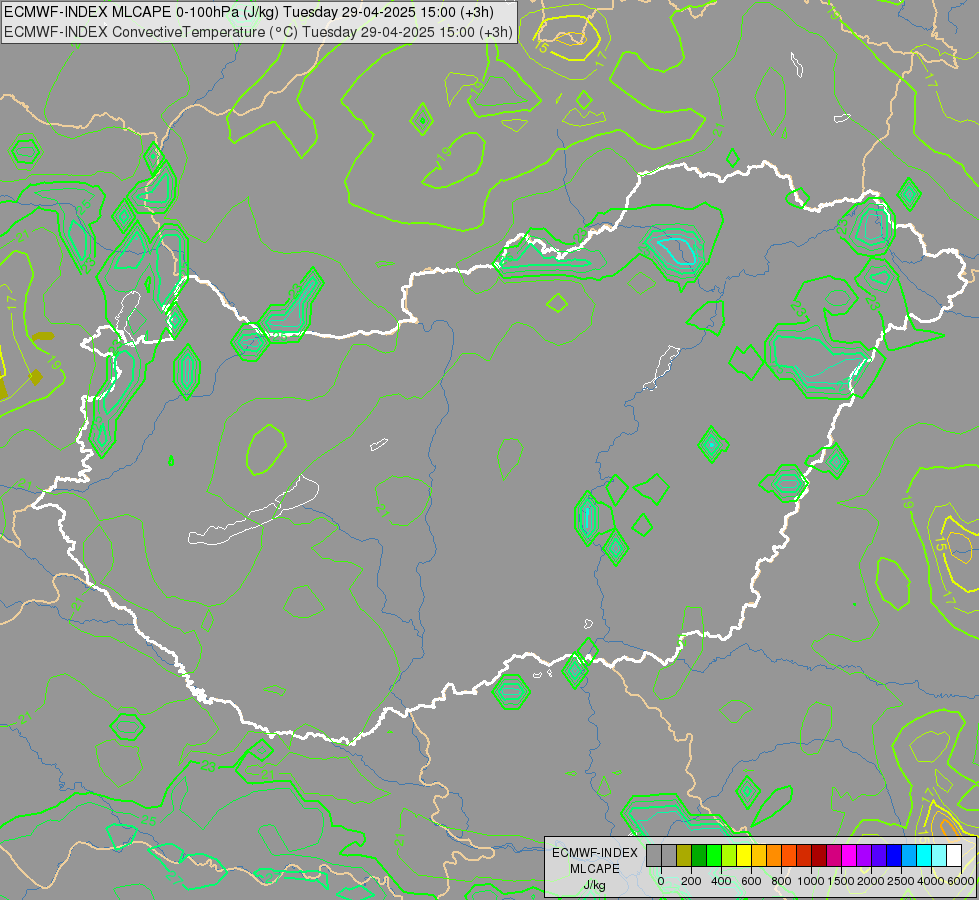Click the 600 tick label on legend
The height and width of the screenshot is (900, 979).
point(751,881)
